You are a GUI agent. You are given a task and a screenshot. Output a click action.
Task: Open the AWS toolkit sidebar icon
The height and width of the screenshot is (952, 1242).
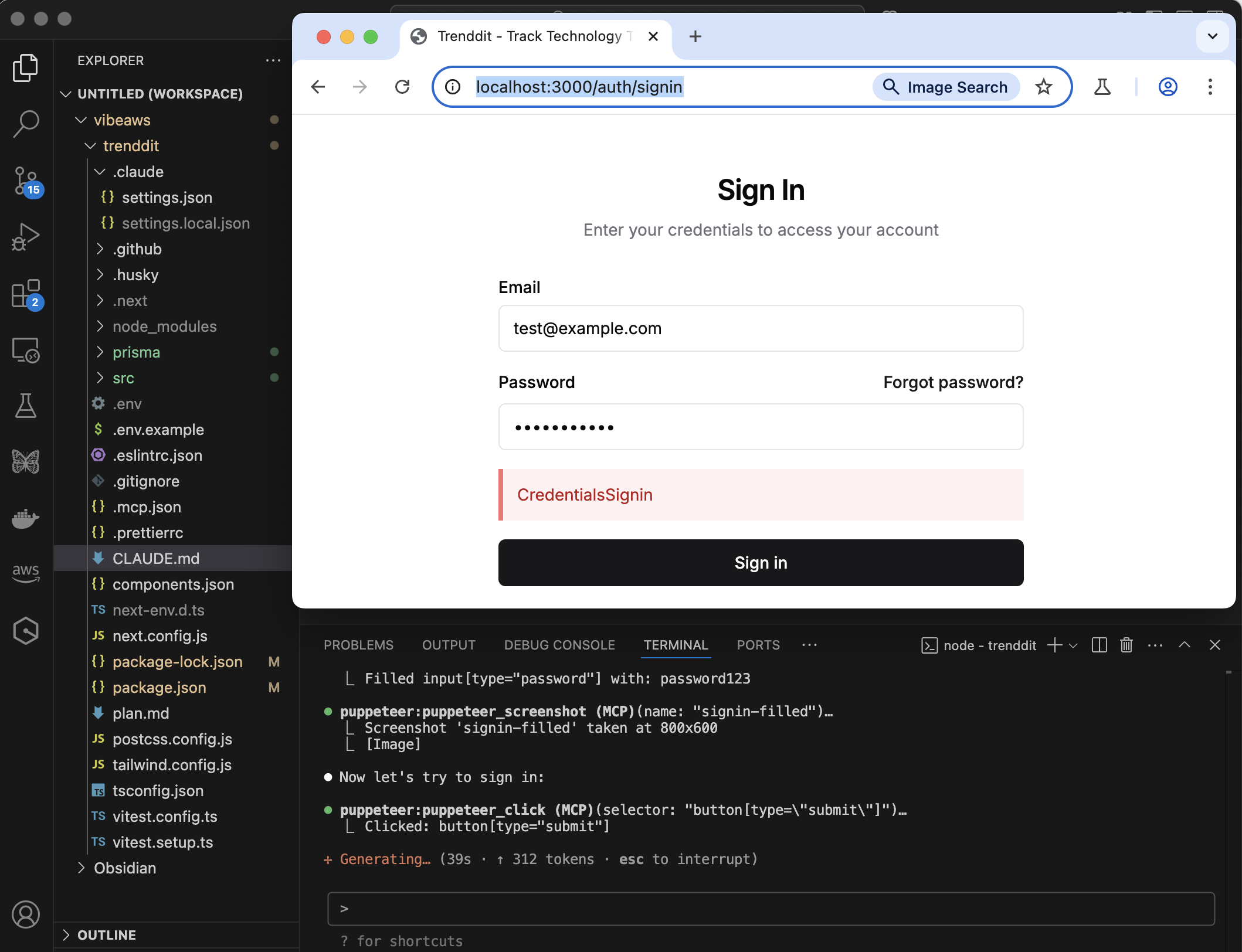click(x=26, y=573)
